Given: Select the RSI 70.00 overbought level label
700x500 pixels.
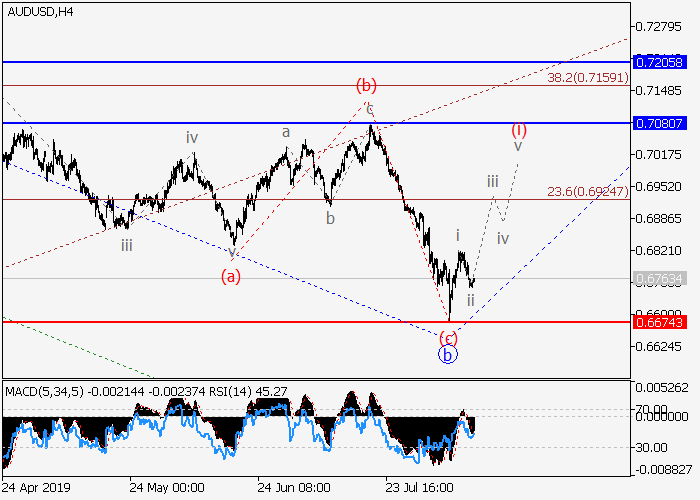Looking at the screenshot, I should coord(658,409).
